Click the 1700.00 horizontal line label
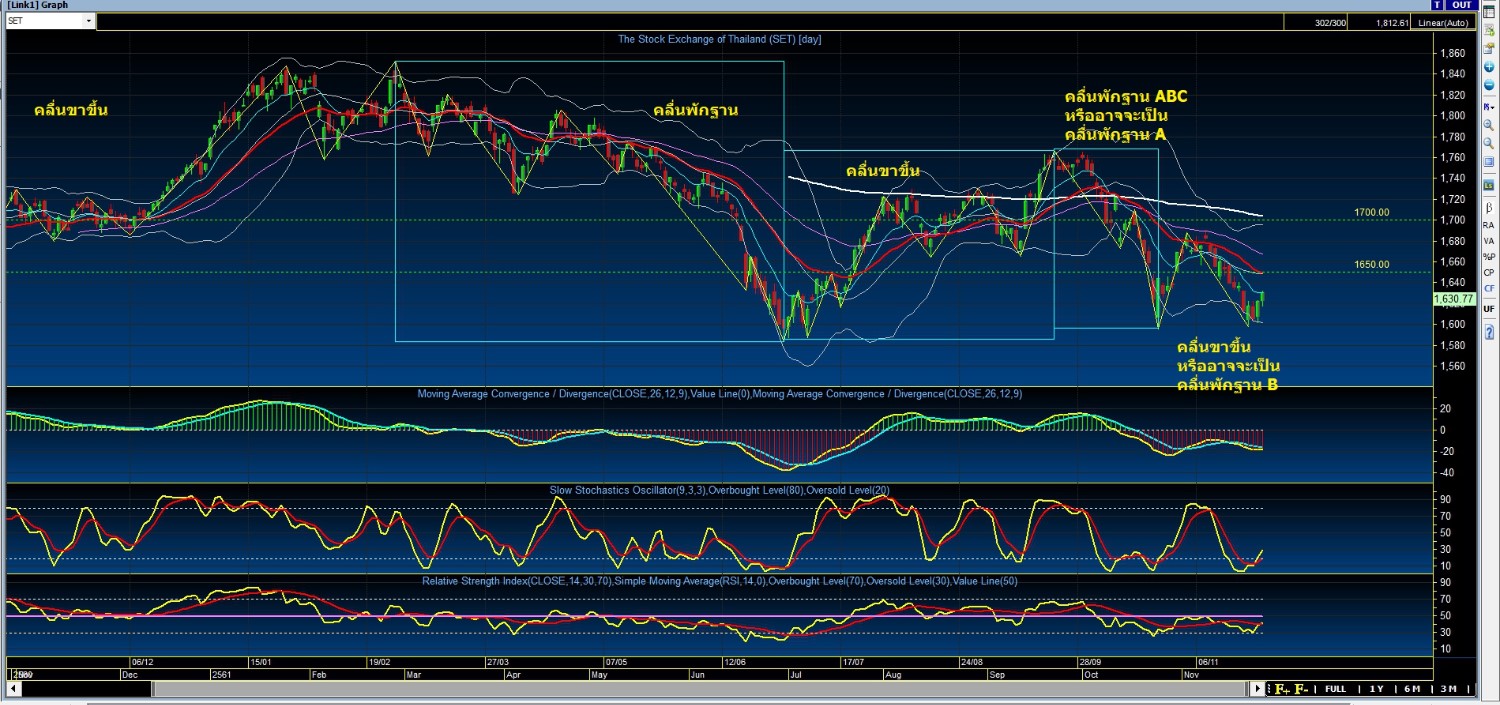This screenshot has height=705, width=1500. point(1372,212)
